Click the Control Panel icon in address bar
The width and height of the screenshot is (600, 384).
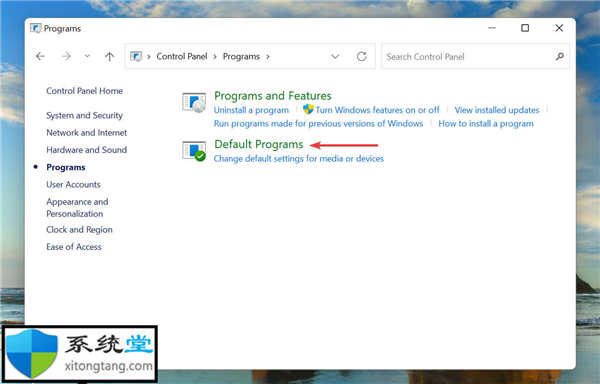pos(136,57)
